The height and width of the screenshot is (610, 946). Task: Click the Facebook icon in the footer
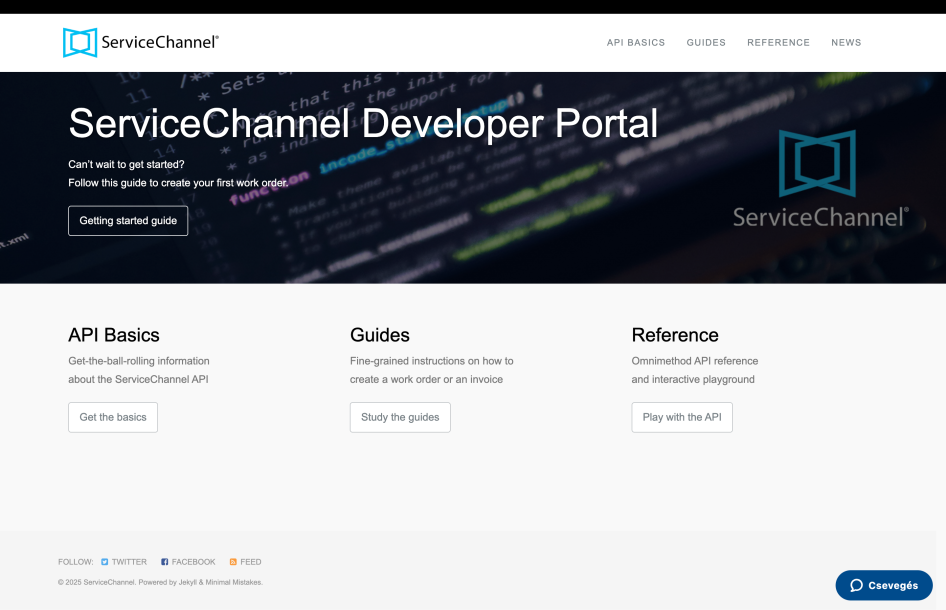[x=164, y=562]
